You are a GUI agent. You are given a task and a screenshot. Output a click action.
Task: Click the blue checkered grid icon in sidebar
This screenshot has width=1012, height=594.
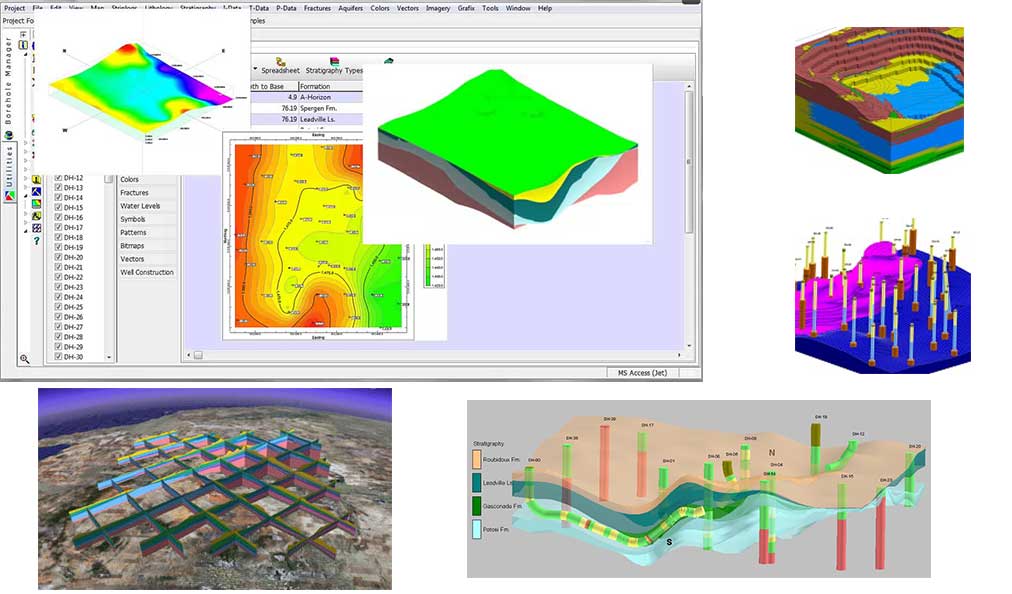coord(37,228)
